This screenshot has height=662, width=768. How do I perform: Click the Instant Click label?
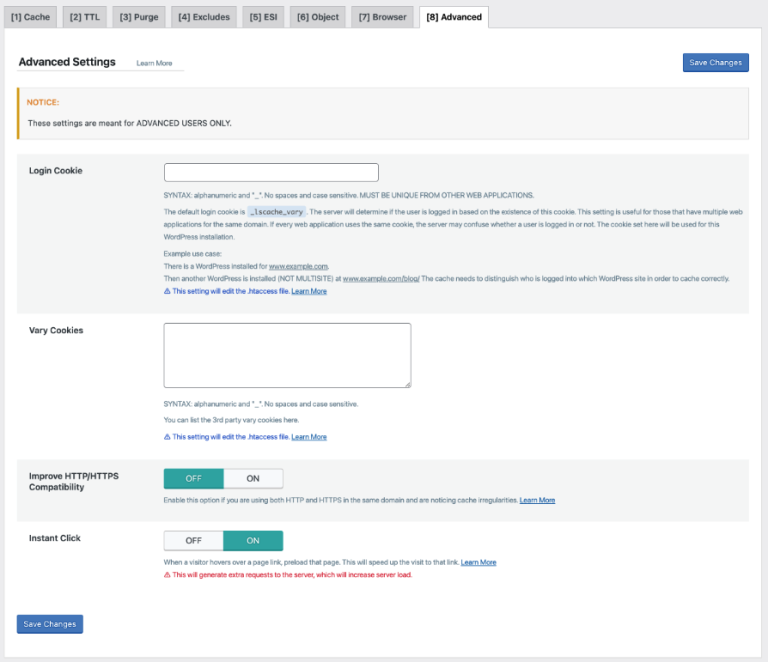coord(54,538)
